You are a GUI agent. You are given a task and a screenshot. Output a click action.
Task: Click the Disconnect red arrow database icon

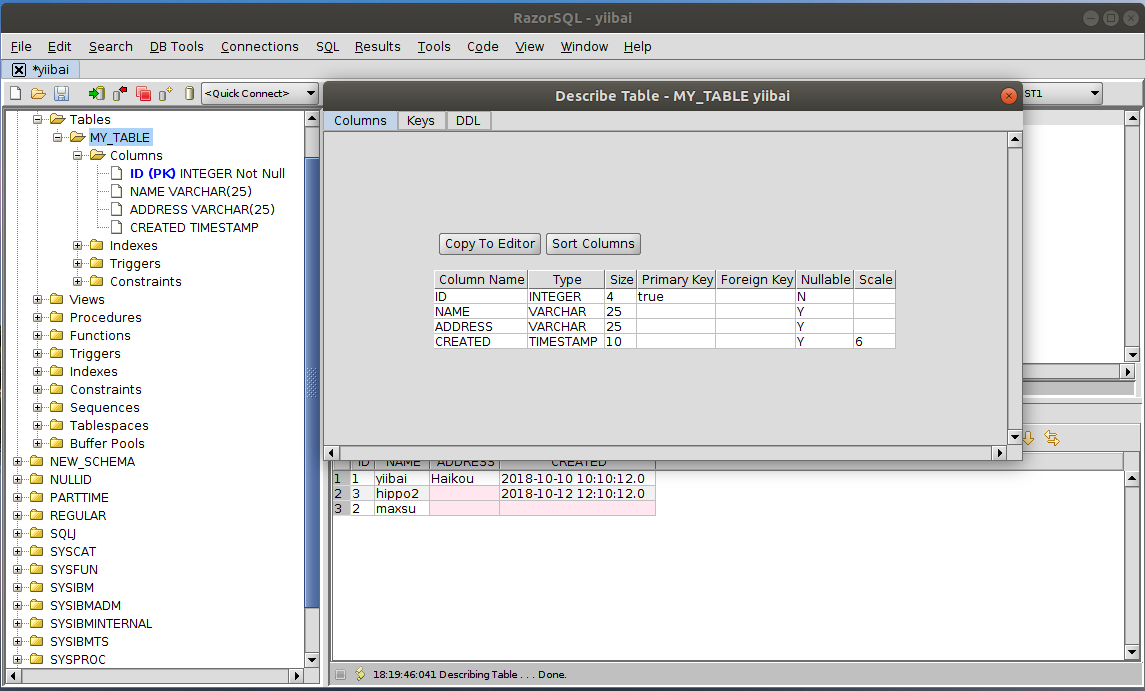point(120,93)
